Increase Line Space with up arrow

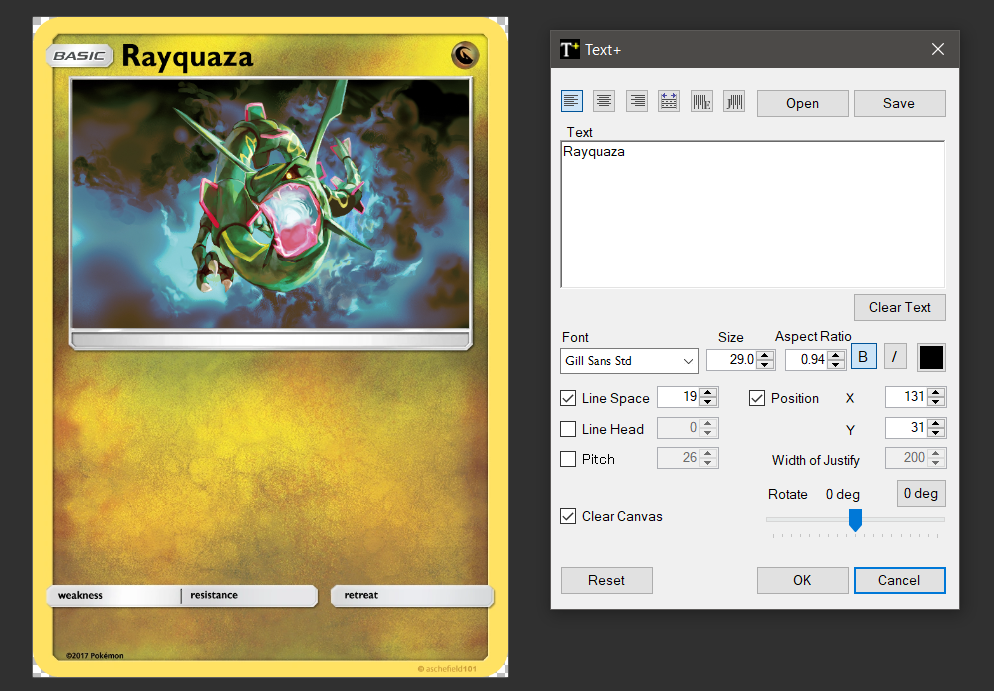point(708,392)
